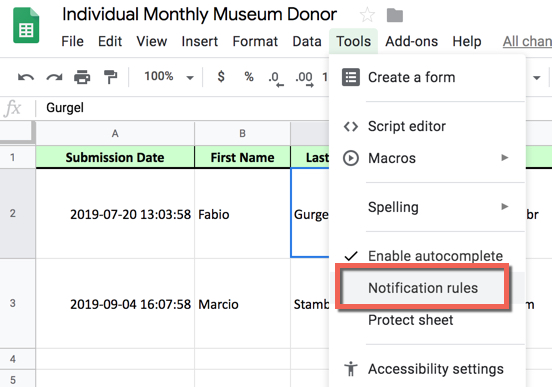The height and width of the screenshot is (387, 552).
Task: Open Script editor from Tools menu
Action: pyautogui.click(x=427, y=126)
